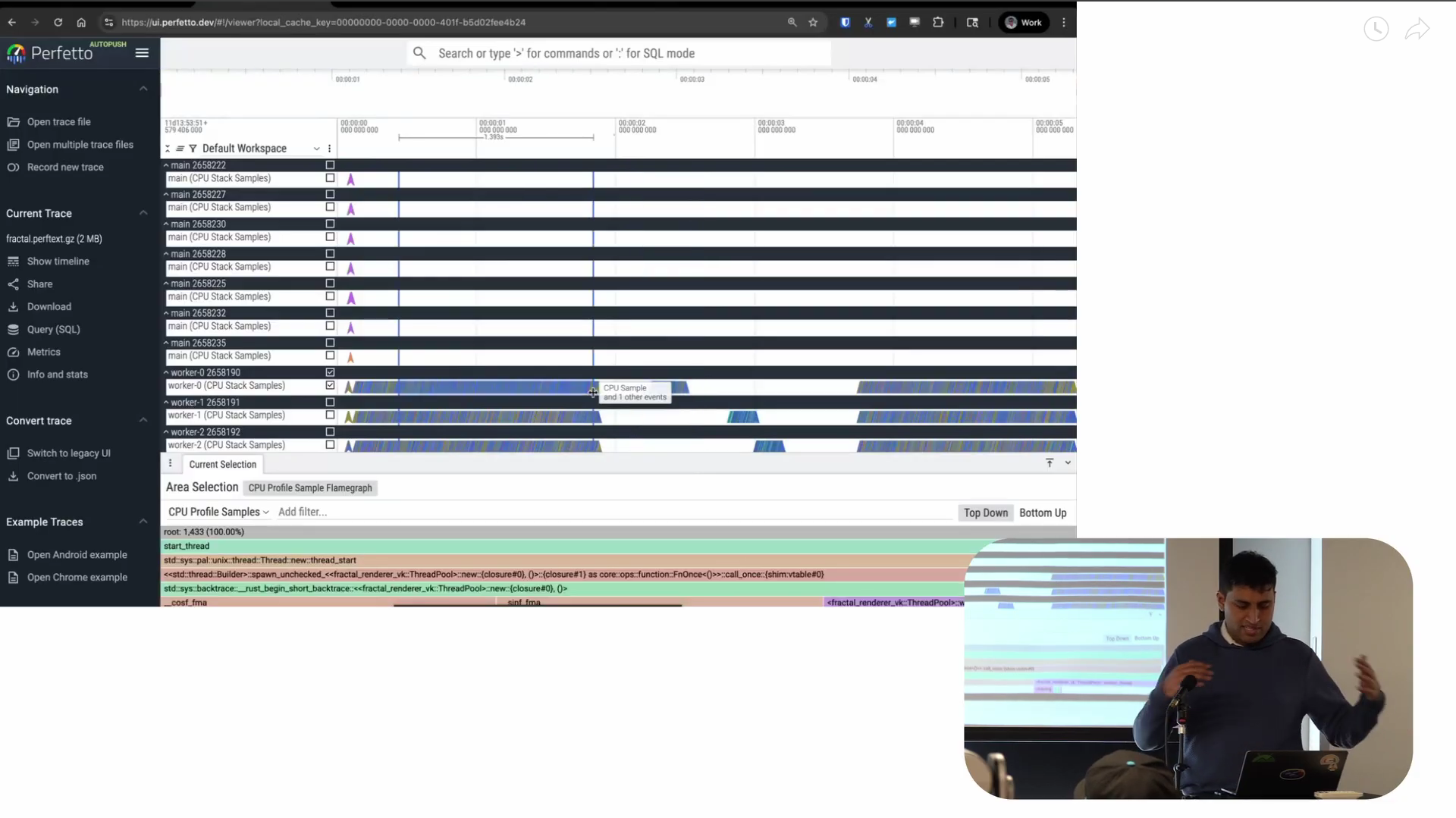Check the worker-1 2658191 track checkbox
Image resolution: width=1456 pixels, height=818 pixels.
330,402
